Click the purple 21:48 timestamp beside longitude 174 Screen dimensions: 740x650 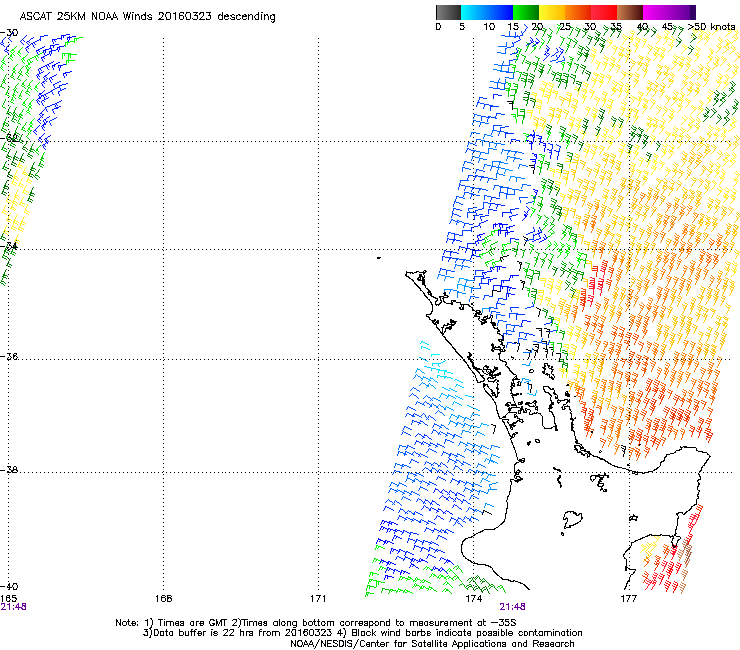(513, 607)
